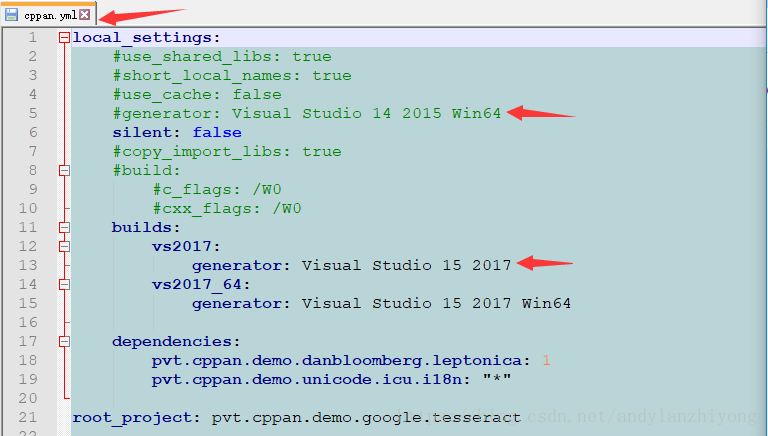Viewport: 768px width, 436px height.
Task: Collapse the builds fold marker
Action: pyautogui.click(x=64, y=227)
